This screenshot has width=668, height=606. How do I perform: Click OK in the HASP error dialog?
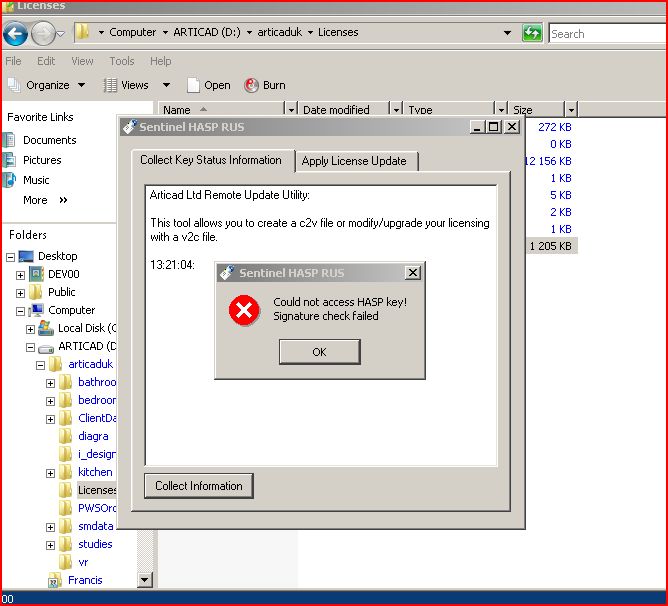pos(319,352)
